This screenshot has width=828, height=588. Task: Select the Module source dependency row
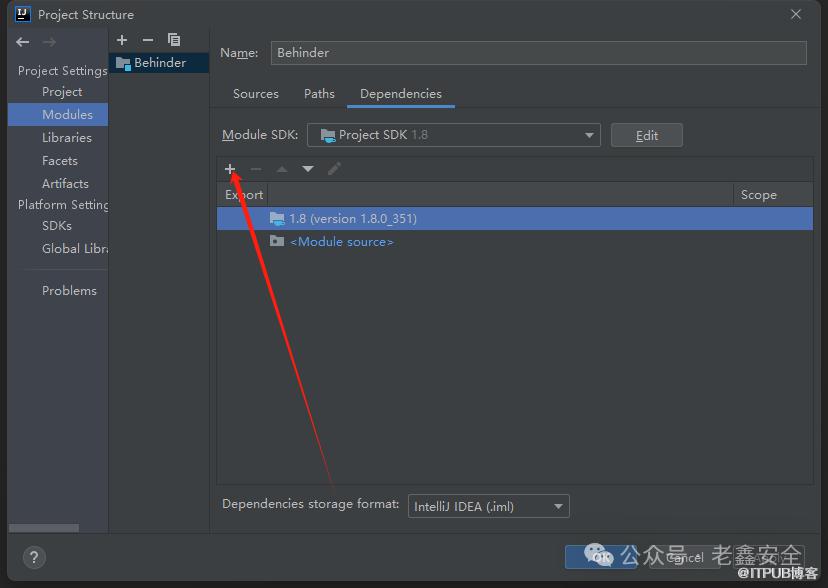[x=341, y=242]
